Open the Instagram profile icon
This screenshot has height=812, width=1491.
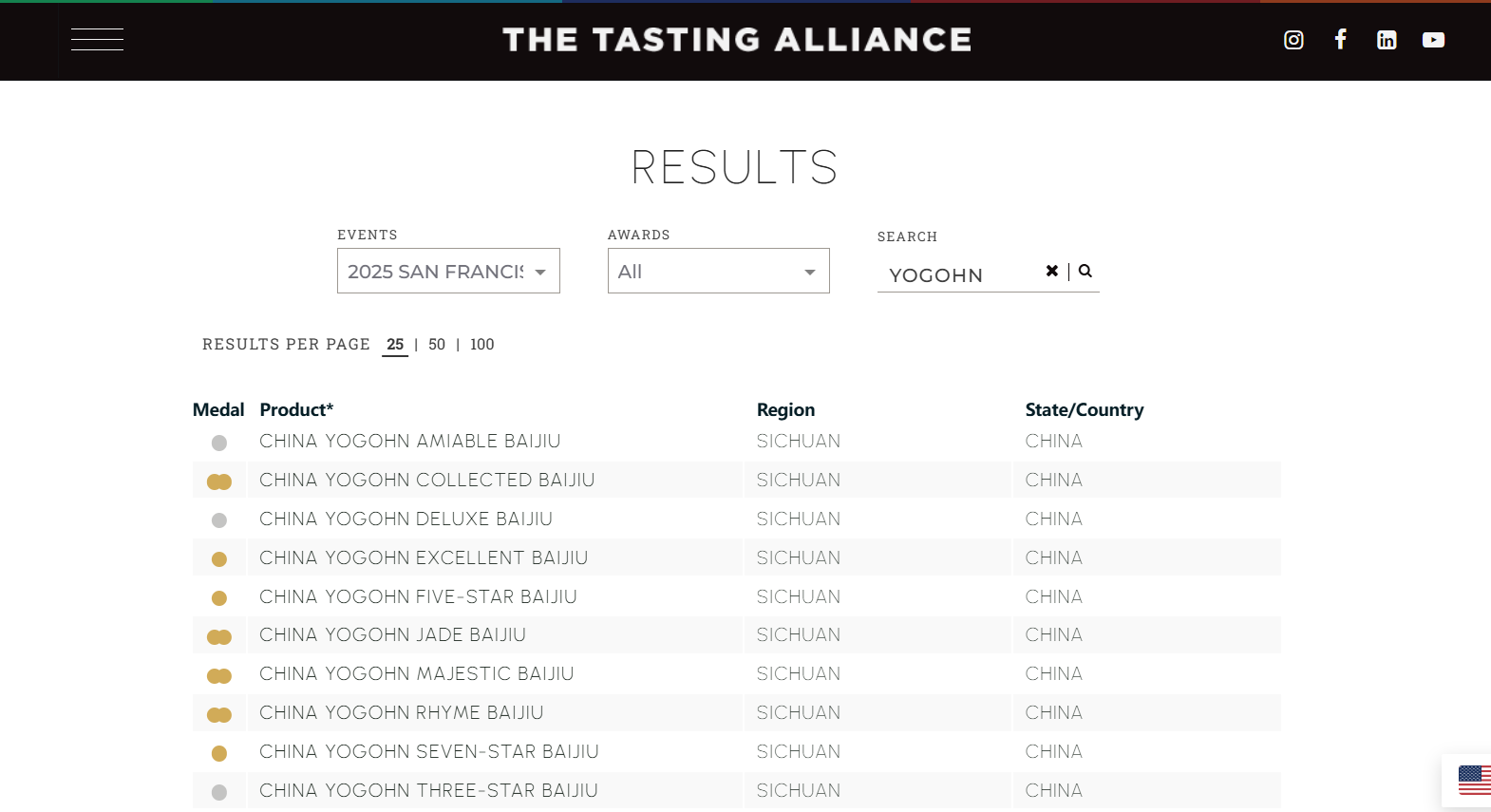[x=1293, y=40]
